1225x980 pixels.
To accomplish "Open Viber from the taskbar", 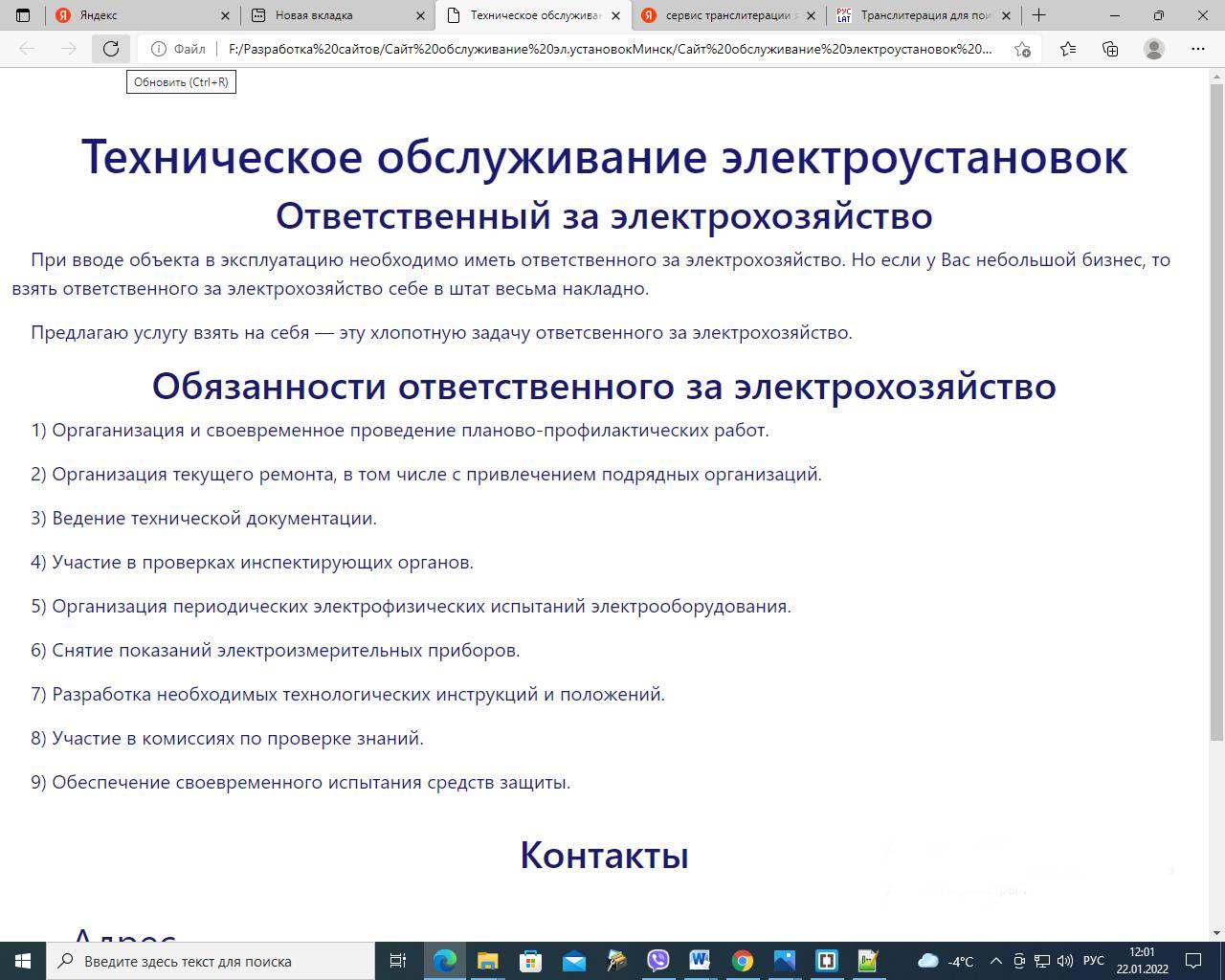I will [658, 961].
